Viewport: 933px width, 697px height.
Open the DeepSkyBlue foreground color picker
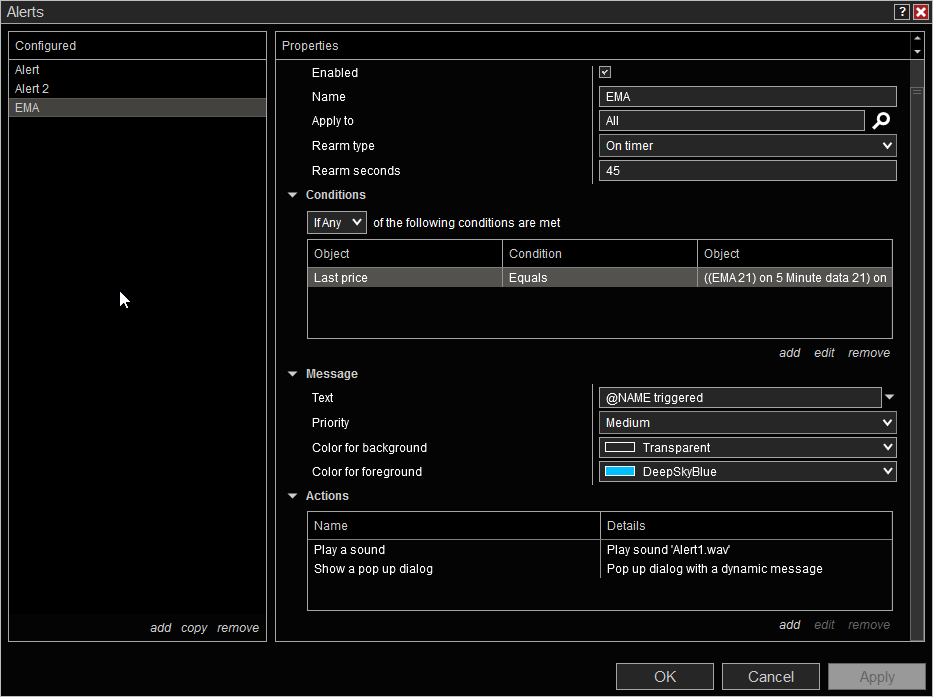(x=747, y=472)
